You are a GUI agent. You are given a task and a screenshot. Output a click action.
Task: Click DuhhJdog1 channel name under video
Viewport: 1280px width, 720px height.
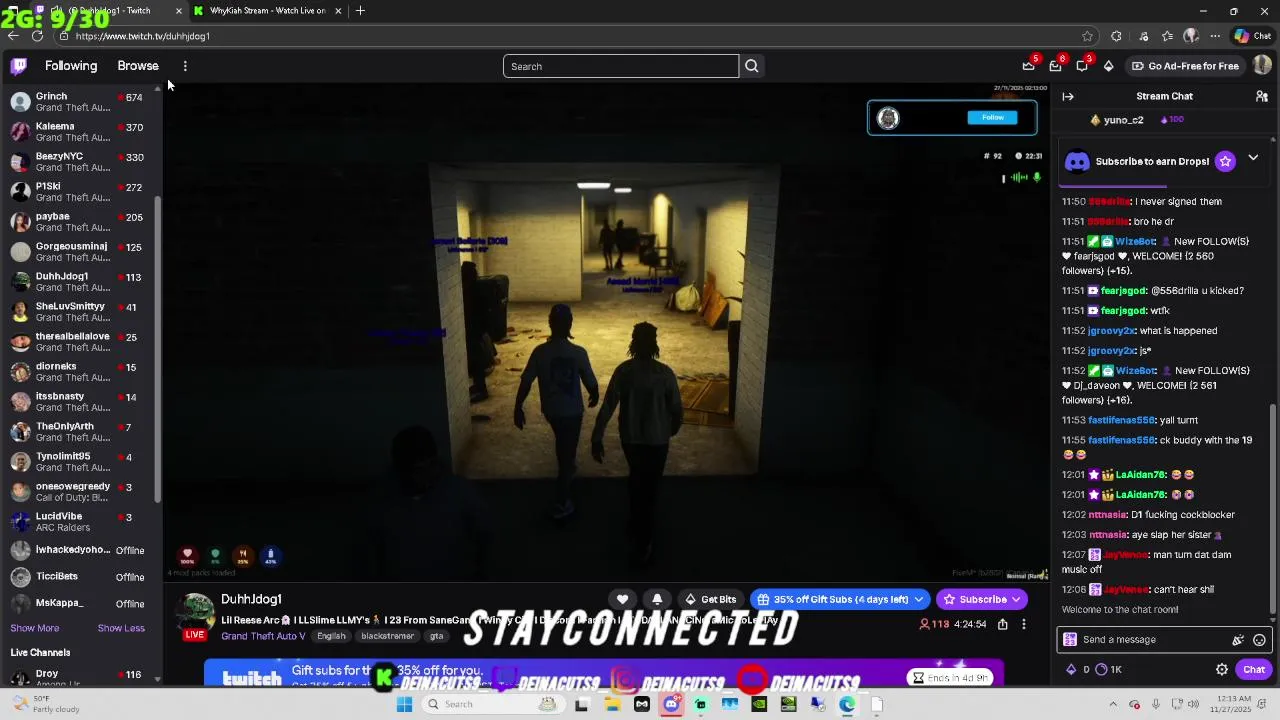[x=251, y=599]
